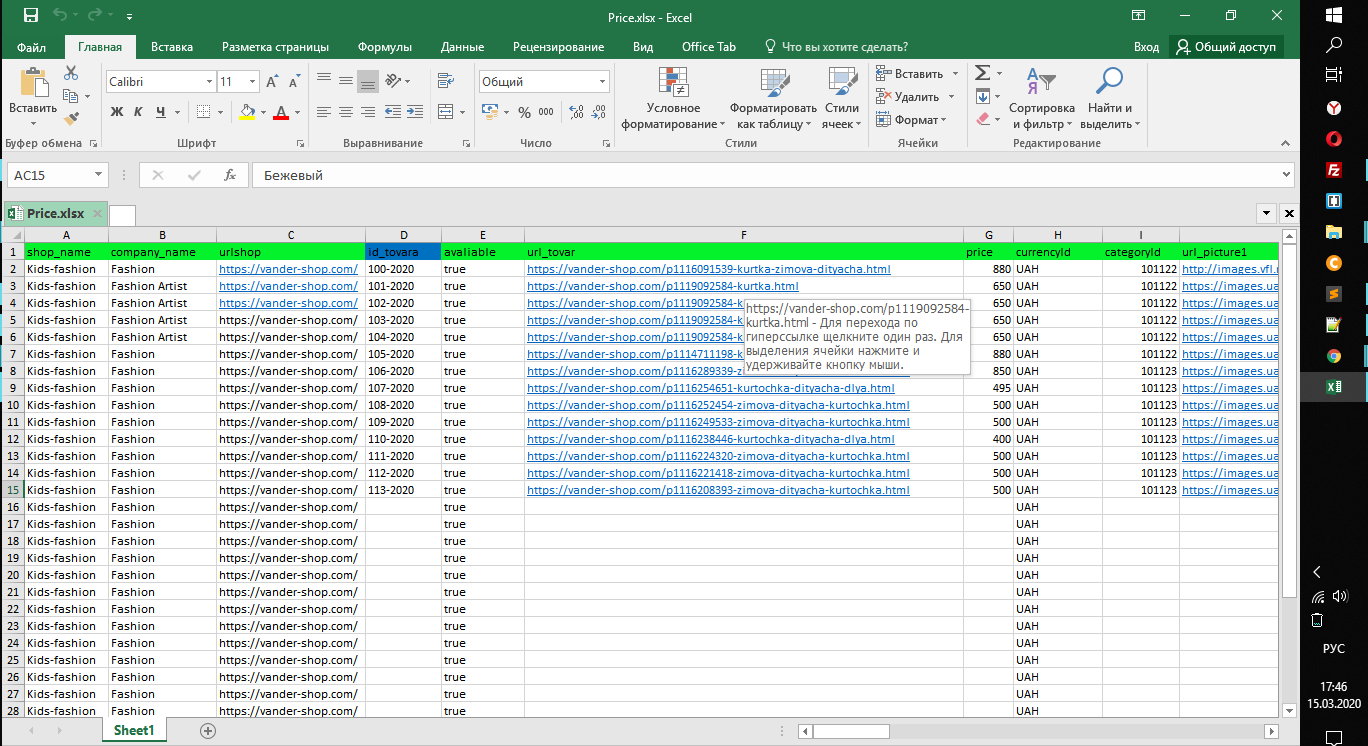Click the Cut scissors icon
This screenshot has width=1368, height=746.
70,73
